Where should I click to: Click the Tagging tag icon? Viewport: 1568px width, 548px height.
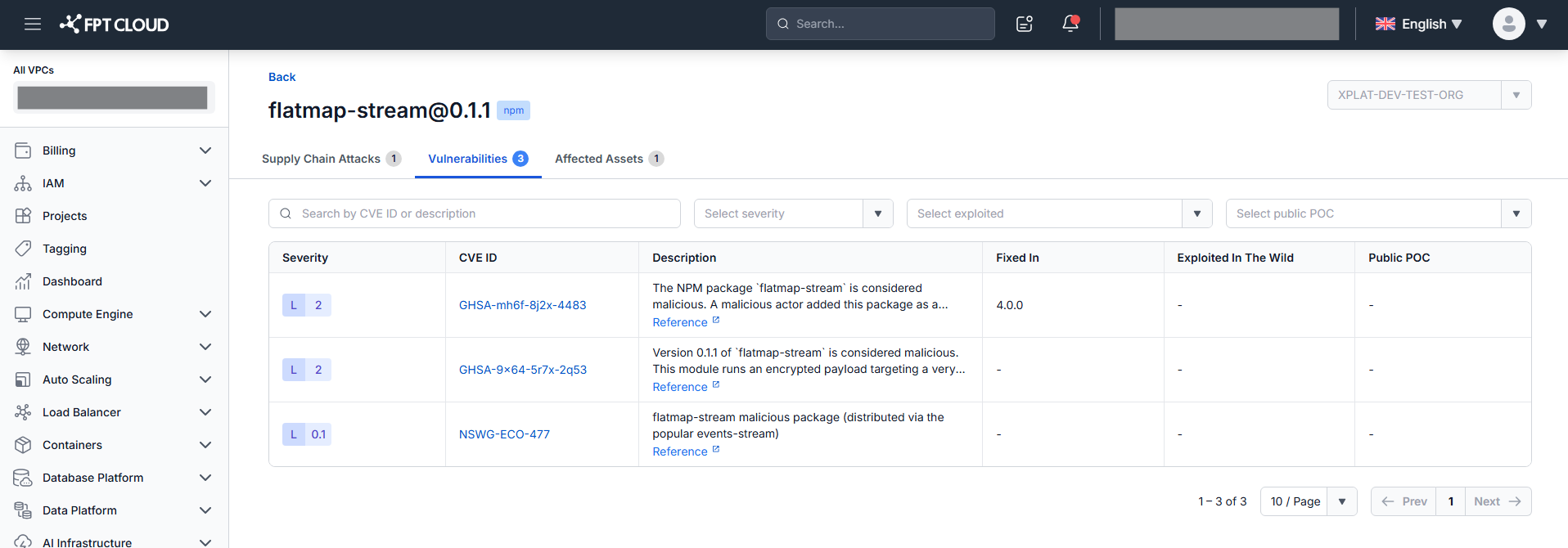pyautogui.click(x=23, y=249)
